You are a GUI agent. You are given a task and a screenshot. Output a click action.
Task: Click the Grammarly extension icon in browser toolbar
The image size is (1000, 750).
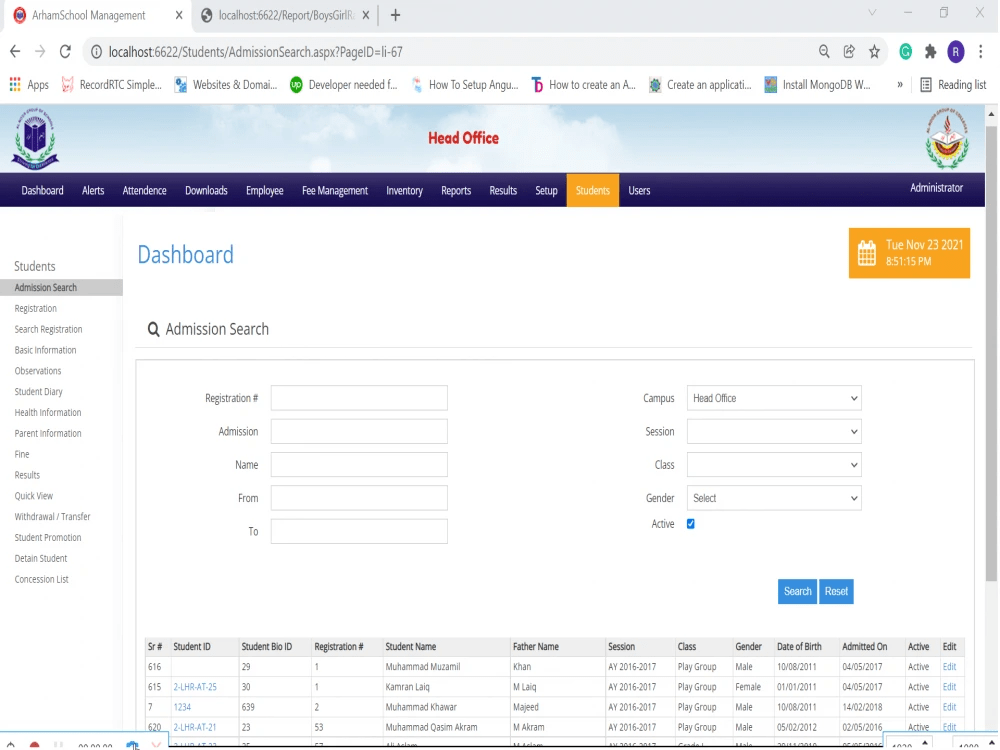tap(906, 51)
